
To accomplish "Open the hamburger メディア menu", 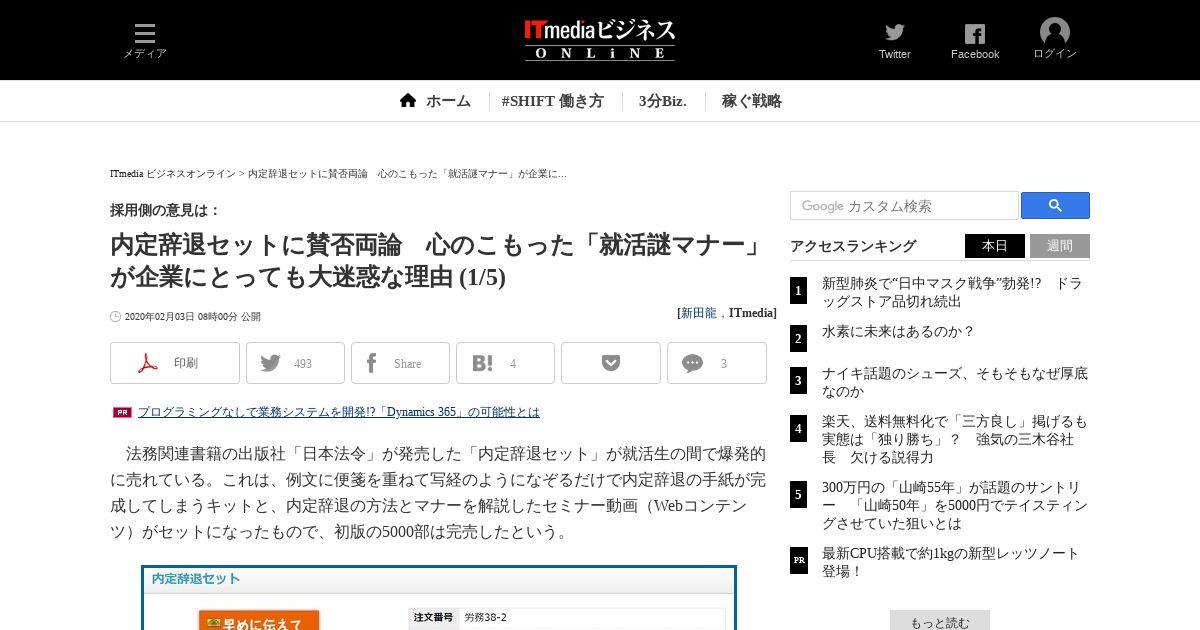I will click(x=145, y=41).
